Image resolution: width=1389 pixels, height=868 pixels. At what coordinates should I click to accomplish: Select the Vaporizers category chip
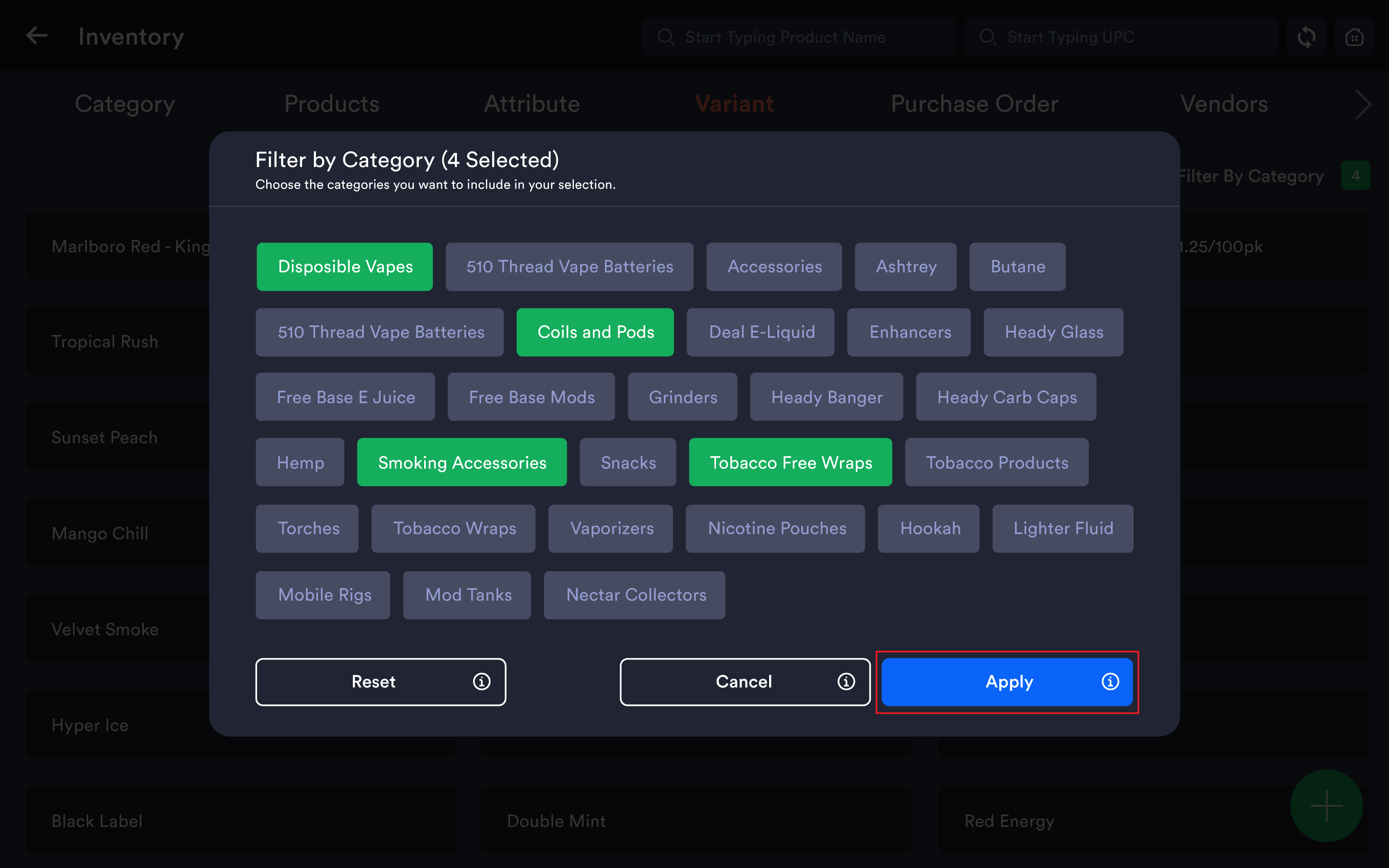610,529
